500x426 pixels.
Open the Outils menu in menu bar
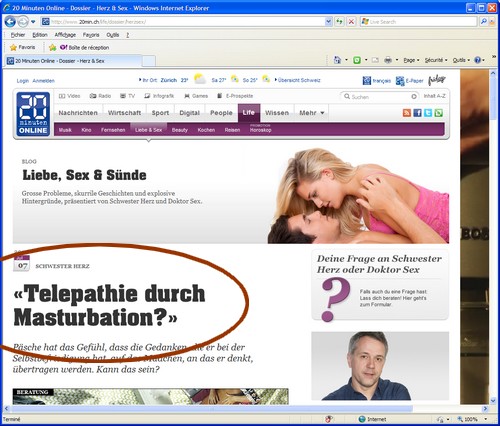pos(113,35)
